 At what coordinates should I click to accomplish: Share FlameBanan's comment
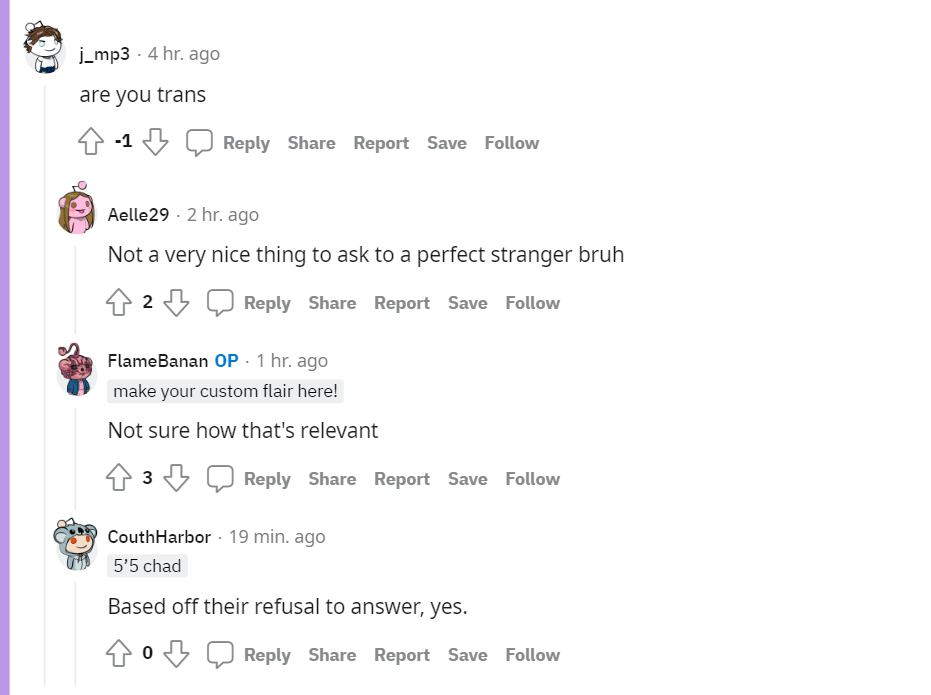pyautogui.click(x=332, y=479)
